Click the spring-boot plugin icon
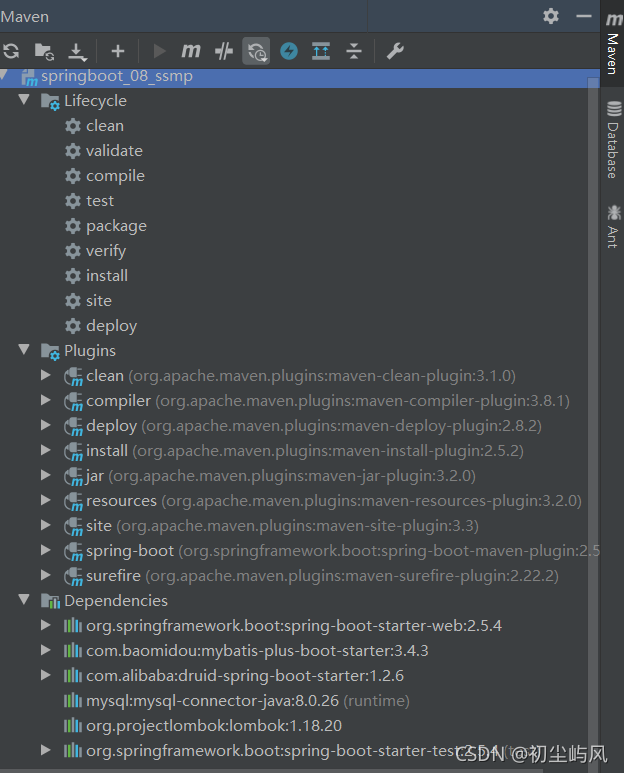Viewport: 624px width, 773px height. (73, 551)
